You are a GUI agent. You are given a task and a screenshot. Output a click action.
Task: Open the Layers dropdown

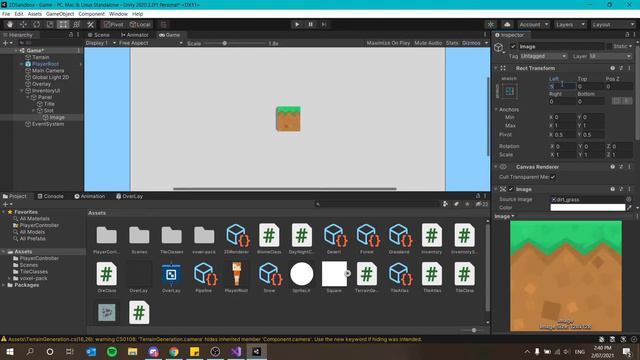click(x=570, y=24)
